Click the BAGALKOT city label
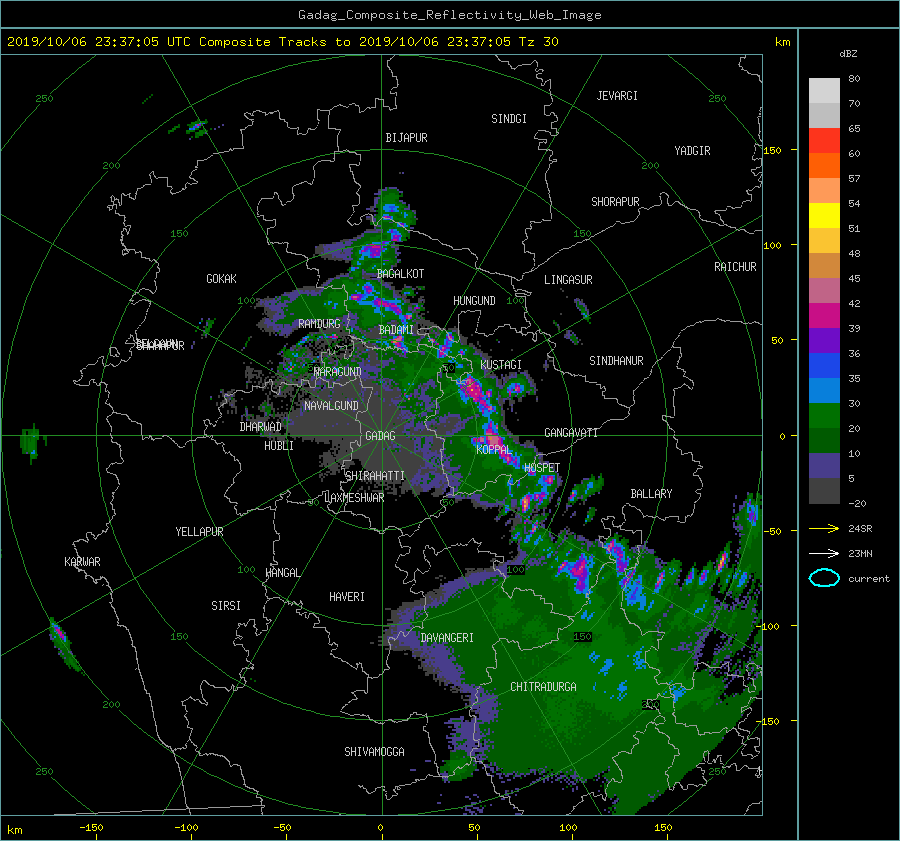The width and height of the screenshot is (900, 841). click(x=401, y=274)
